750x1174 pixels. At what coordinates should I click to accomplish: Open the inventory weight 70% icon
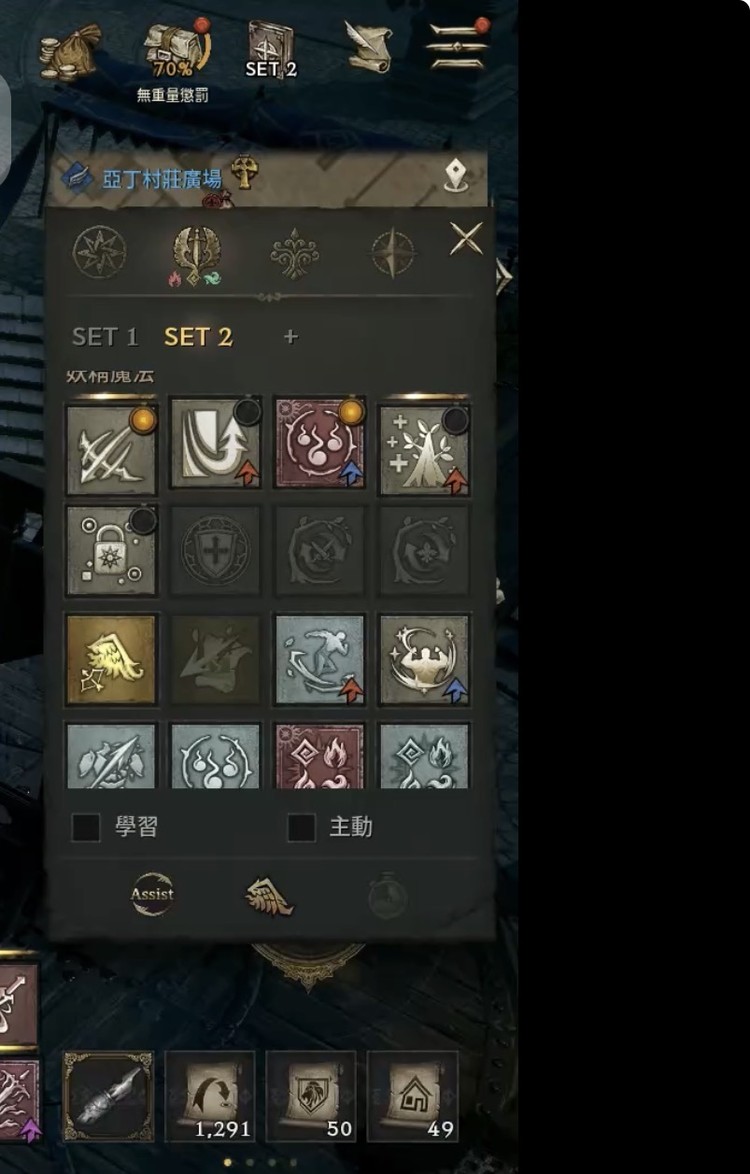click(x=175, y=49)
